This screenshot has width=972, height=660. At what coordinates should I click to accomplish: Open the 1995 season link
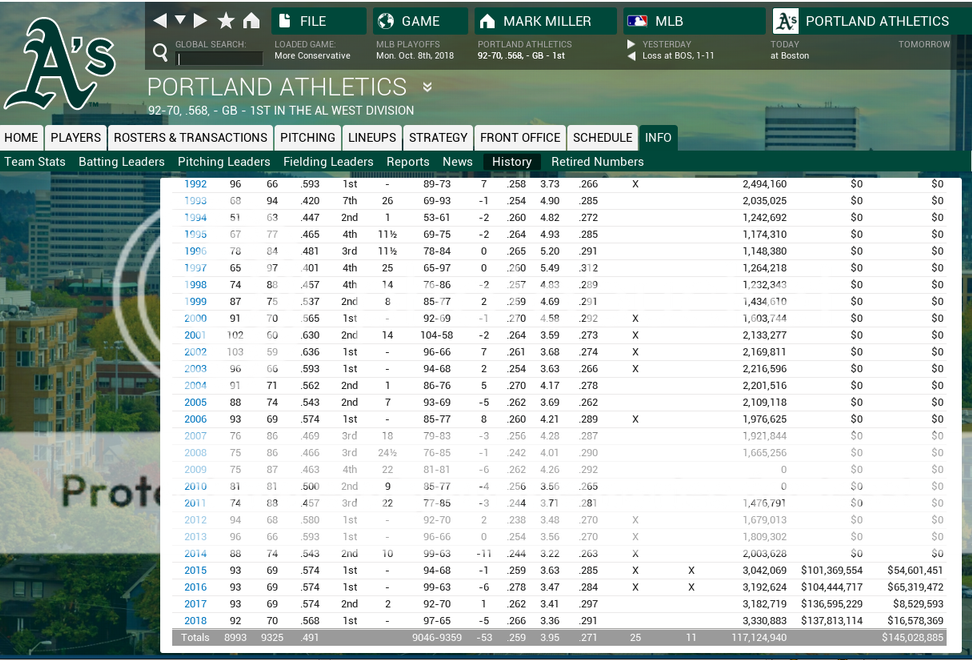[195, 234]
